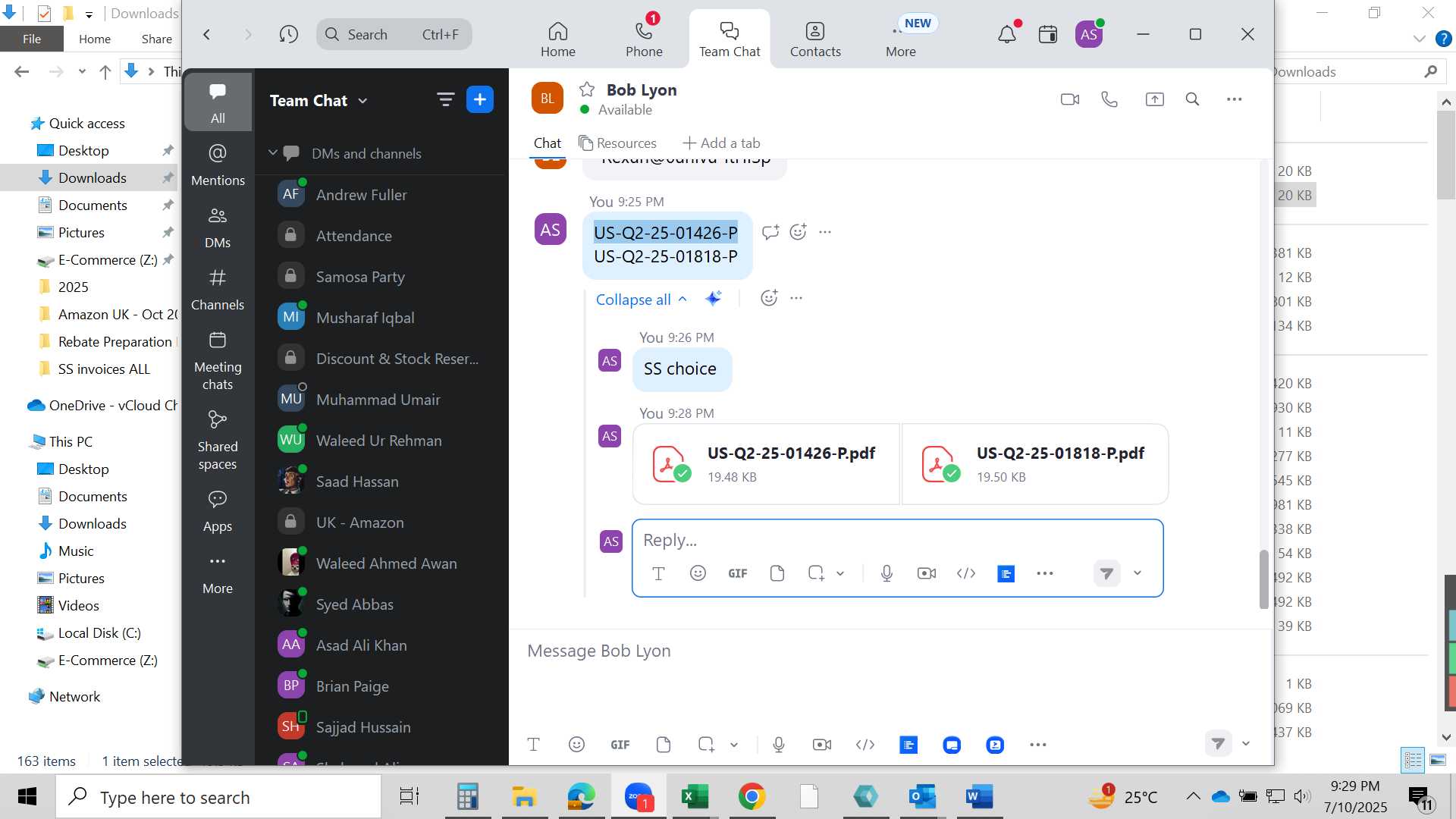Open US-Q2-25-01426-P.pdf attachment
Screen dimensions: 1456x819
(766, 464)
